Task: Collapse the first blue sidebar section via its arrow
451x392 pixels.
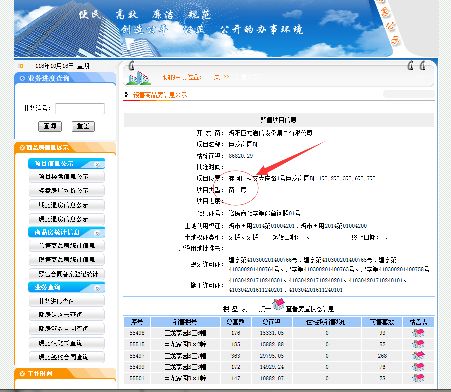Action: pos(97,164)
